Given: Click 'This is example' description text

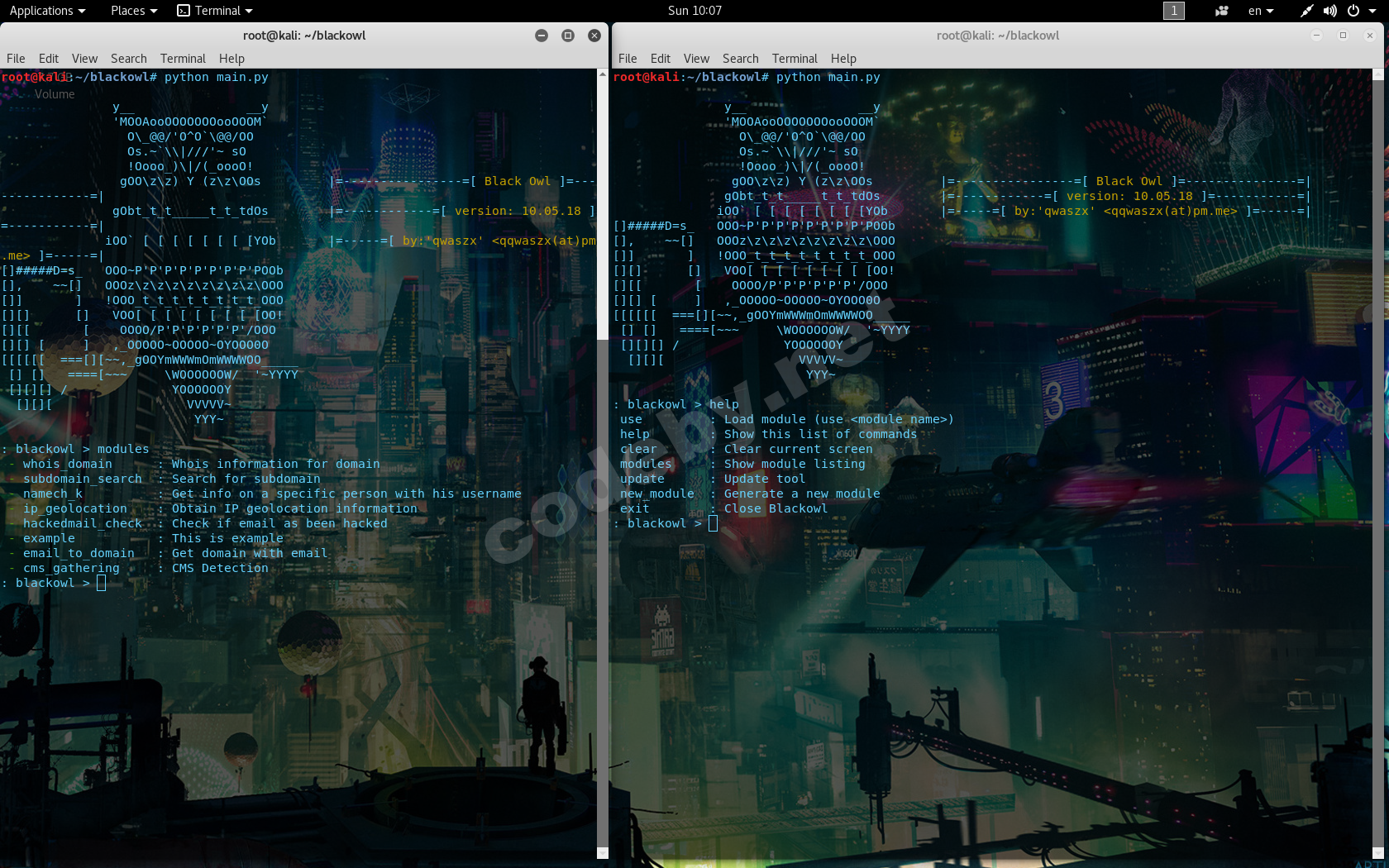Looking at the screenshot, I should pyautogui.click(x=227, y=539).
